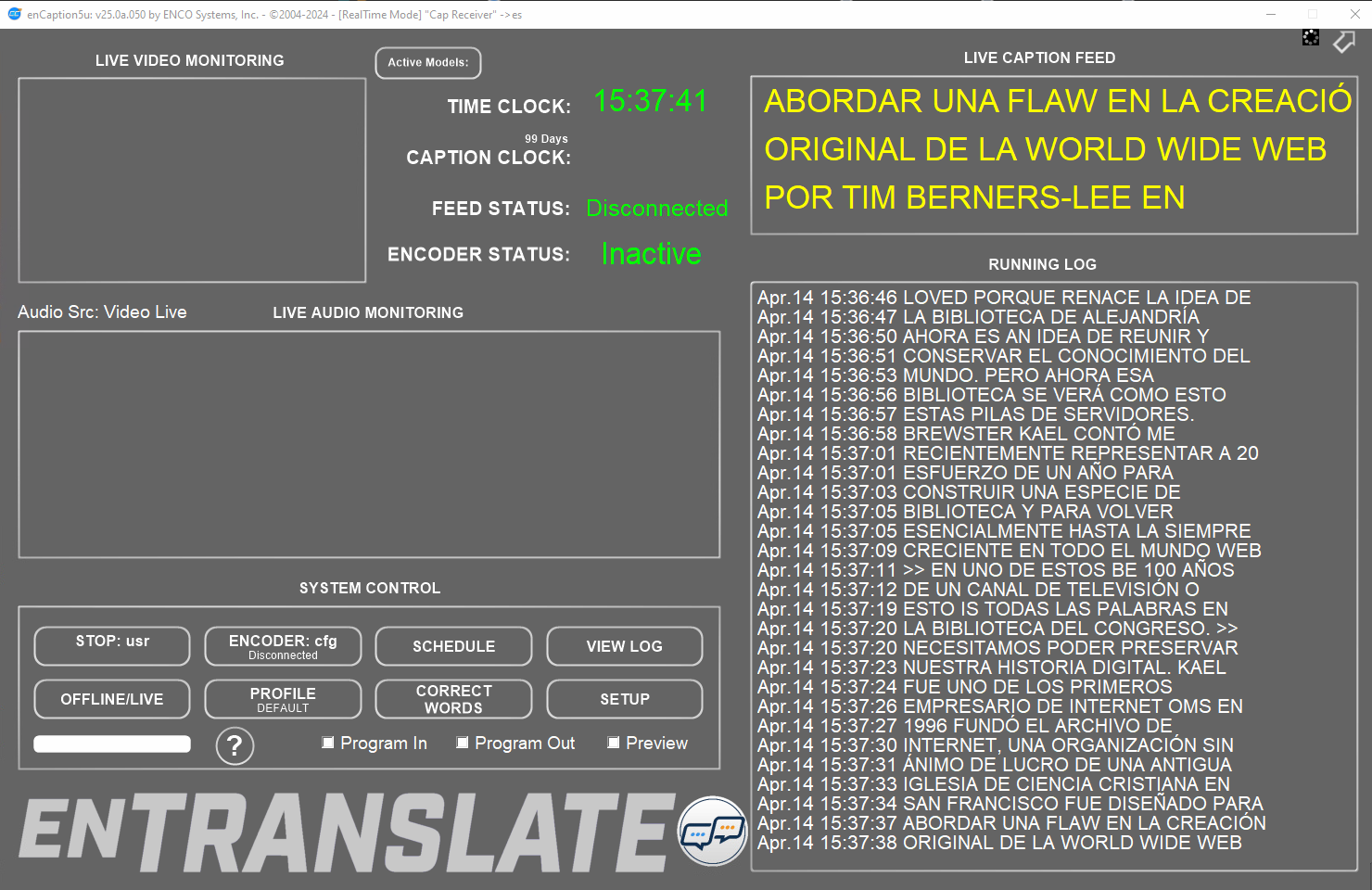The width and height of the screenshot is (1372, 890).
Task: Enable the Program In checkbox
Action: tap(327, 743)
